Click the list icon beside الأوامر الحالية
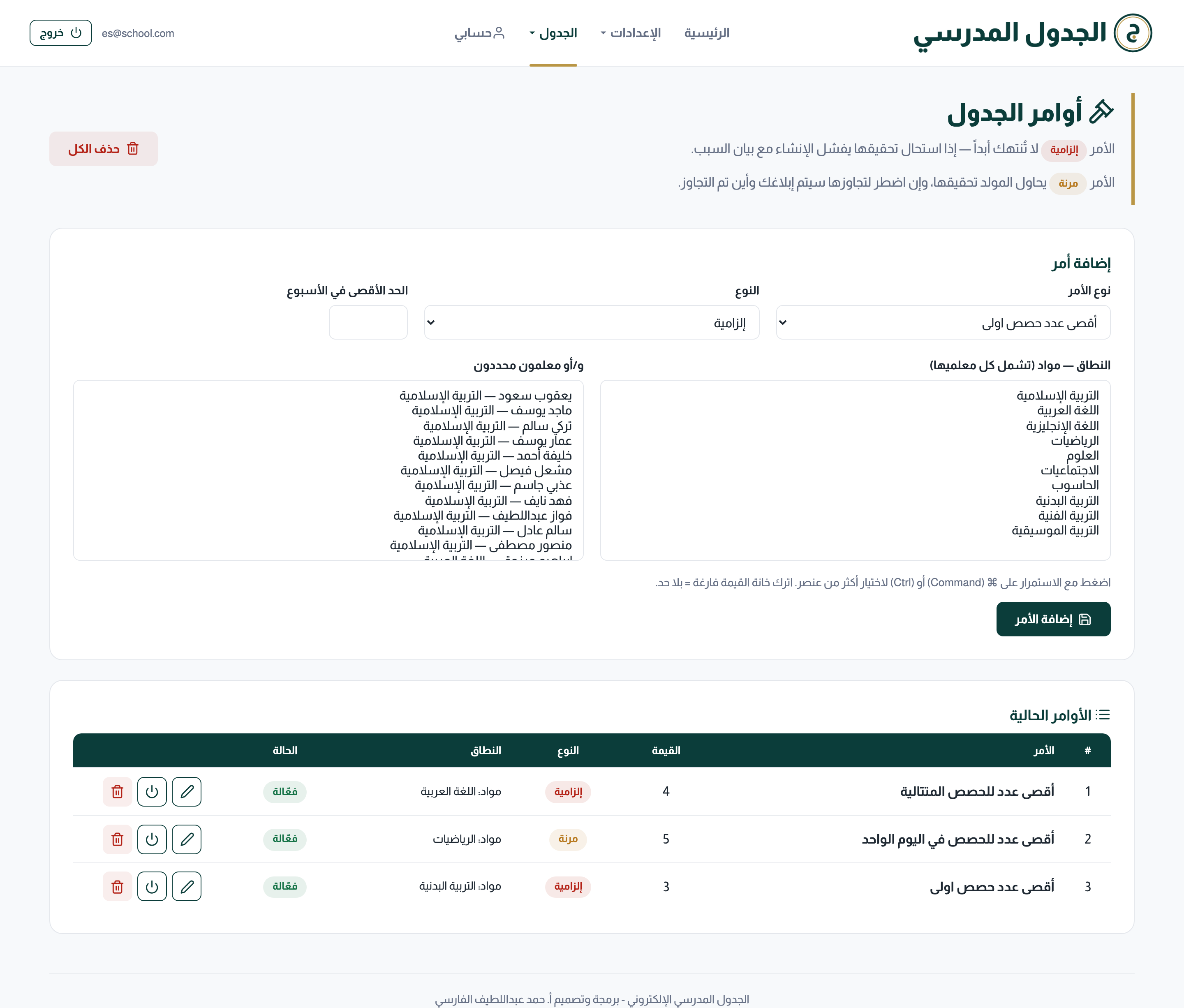Viewport: 1184px width, 1008px height. point(1103,715)
